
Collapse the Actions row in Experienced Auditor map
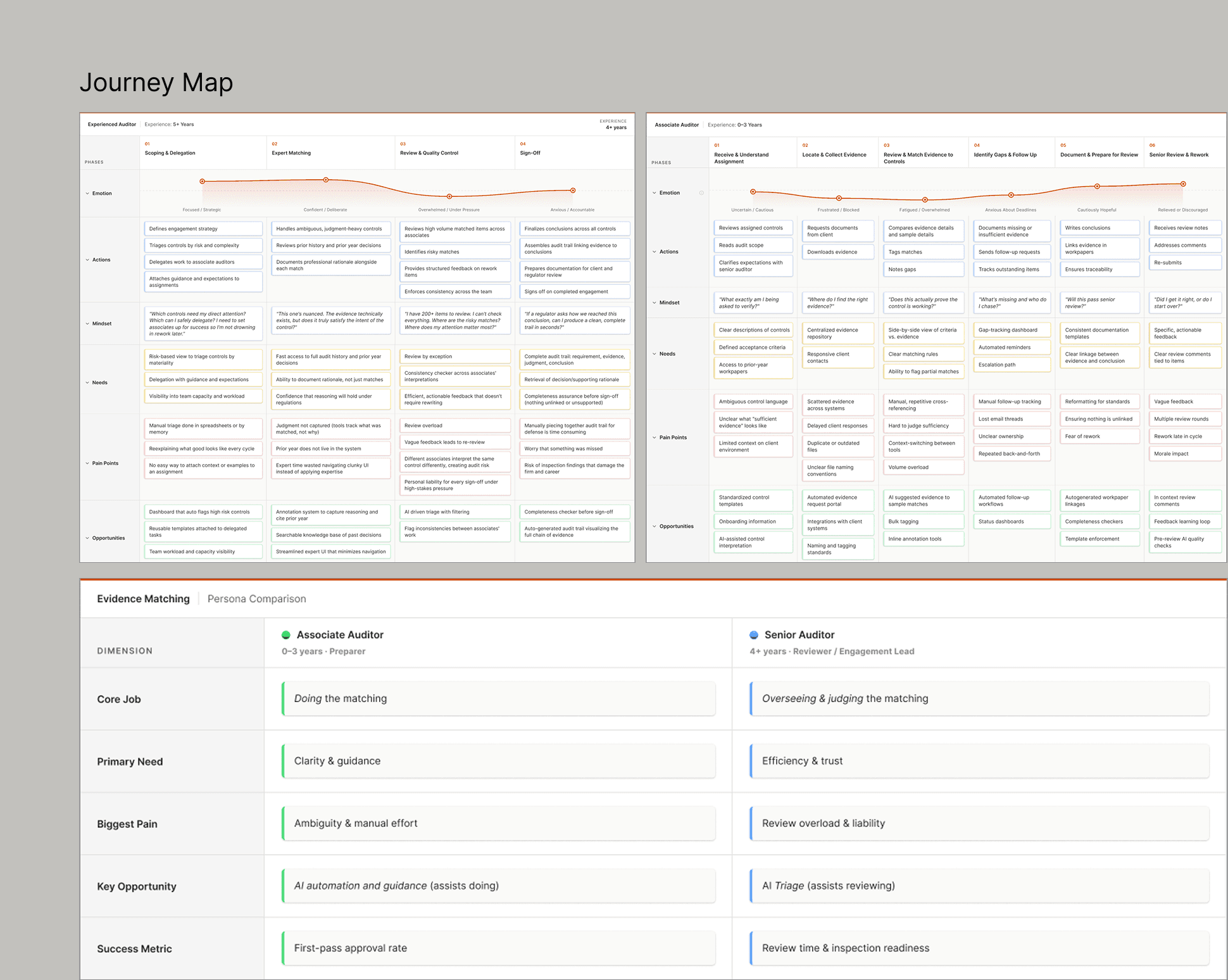pos(87,260)
